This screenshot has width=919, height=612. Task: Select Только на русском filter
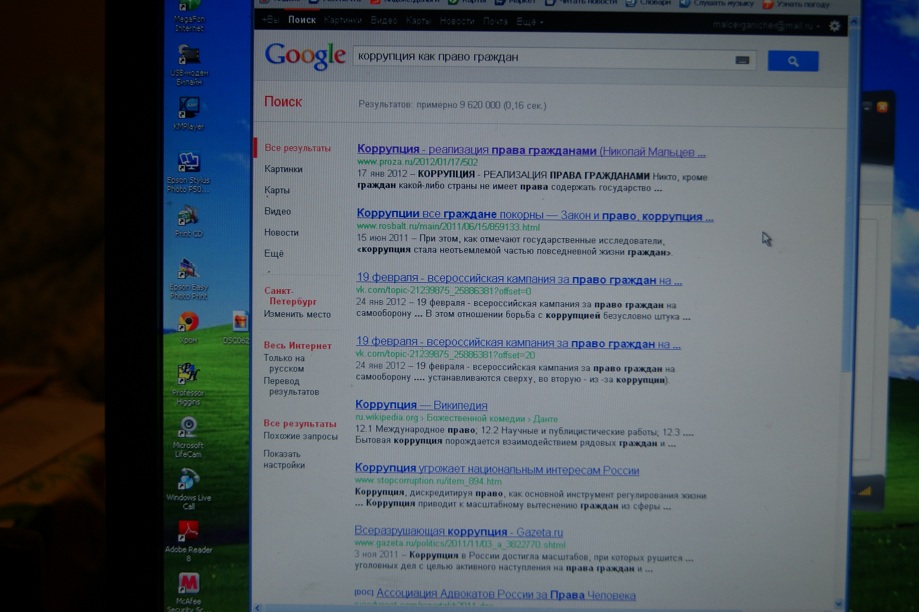pyautogui.click(x=285, y=363)
